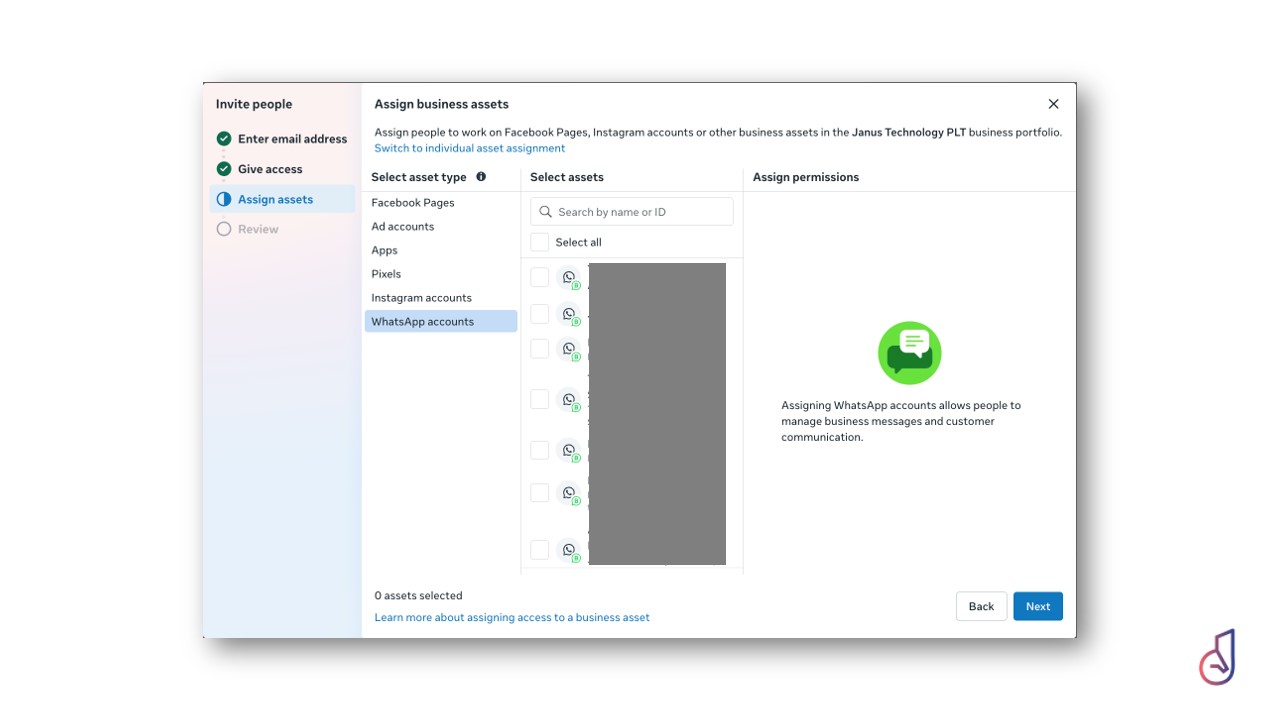The height and width of the screenshot is (720, 1280).
Task: Click the first WhatsApp account icon in the list
Action: (x=569, y=278)
